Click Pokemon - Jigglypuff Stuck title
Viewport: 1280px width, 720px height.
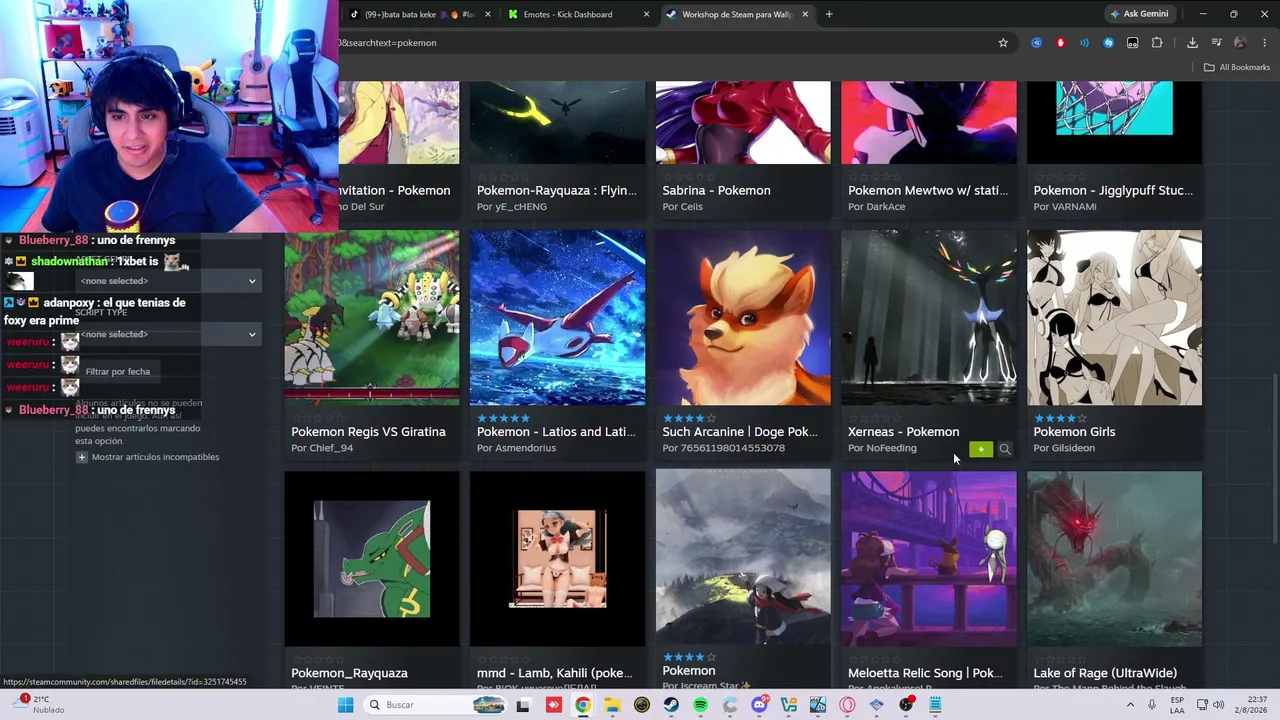coord(1113,190)
